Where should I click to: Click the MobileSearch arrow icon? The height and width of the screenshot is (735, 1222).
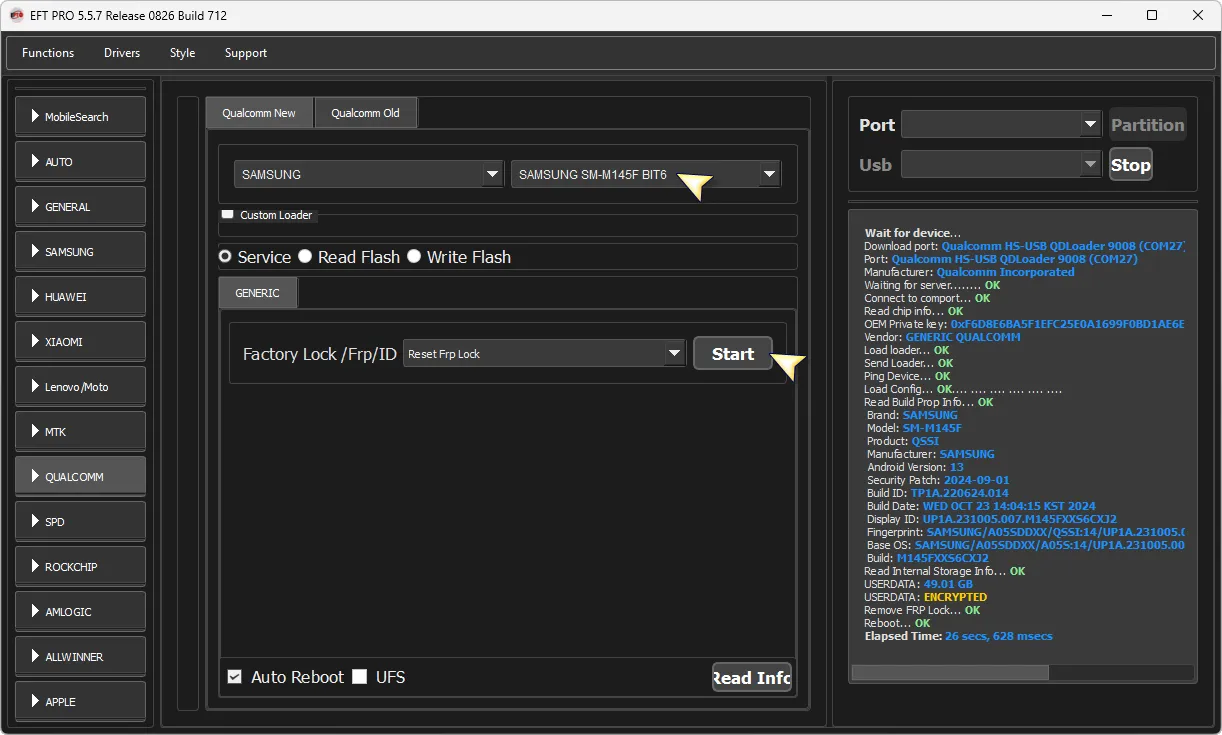click(35, 116)
